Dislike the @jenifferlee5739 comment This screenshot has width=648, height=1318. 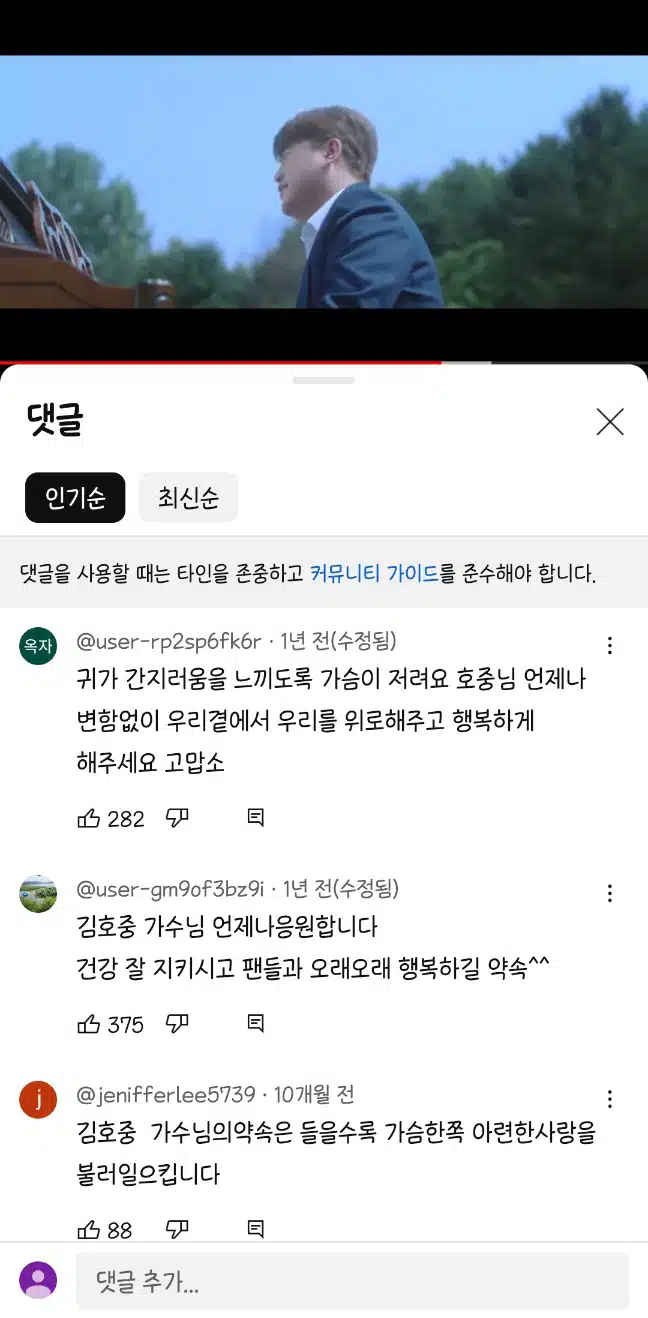177,1229
